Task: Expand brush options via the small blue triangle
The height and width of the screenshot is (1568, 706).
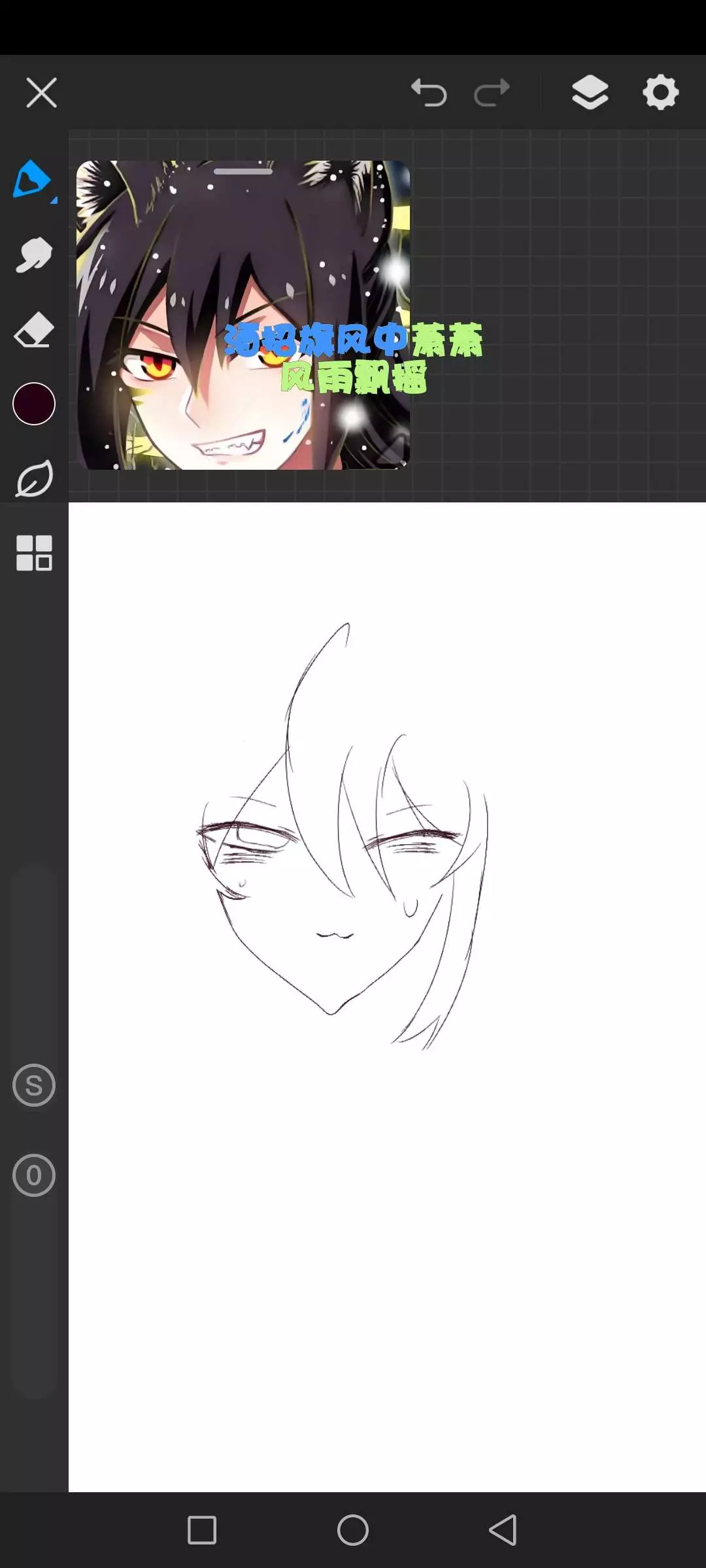Action: [x=54, y=200]
